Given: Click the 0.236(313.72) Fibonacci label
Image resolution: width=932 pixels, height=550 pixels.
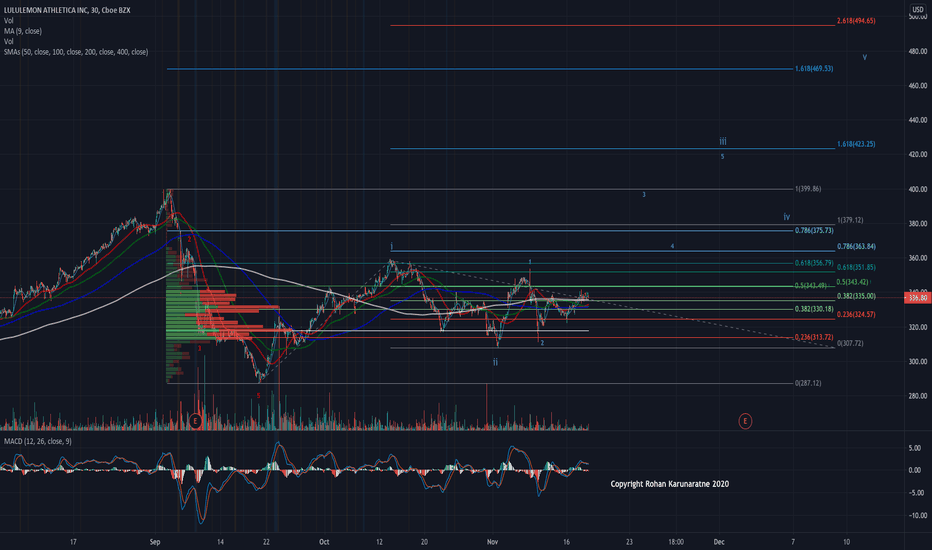Looking at the screenshot, I should click(814, 337).
